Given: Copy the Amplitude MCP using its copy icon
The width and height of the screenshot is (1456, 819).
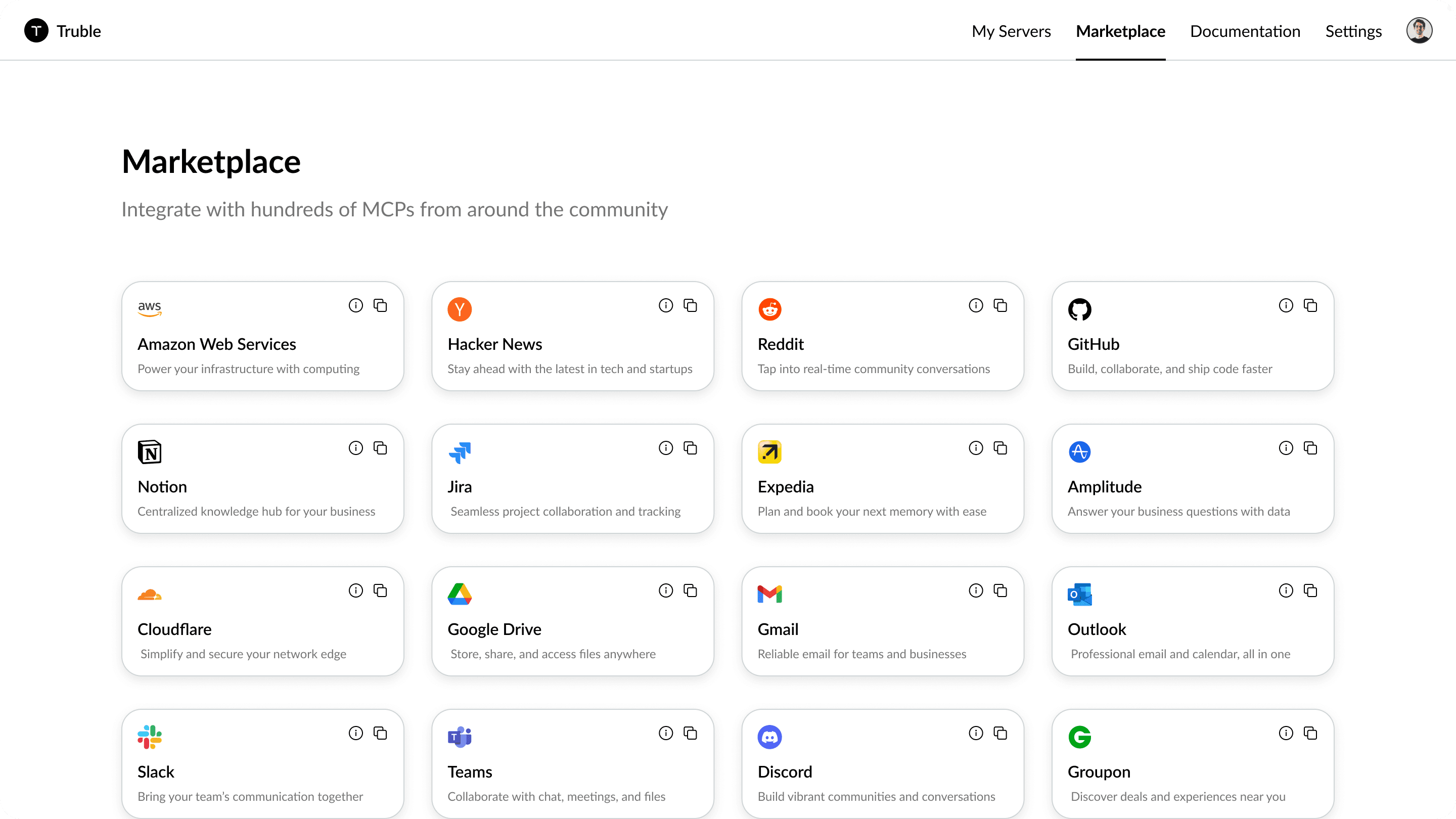Looking at the screenshot, I should tap(1310, 448).
